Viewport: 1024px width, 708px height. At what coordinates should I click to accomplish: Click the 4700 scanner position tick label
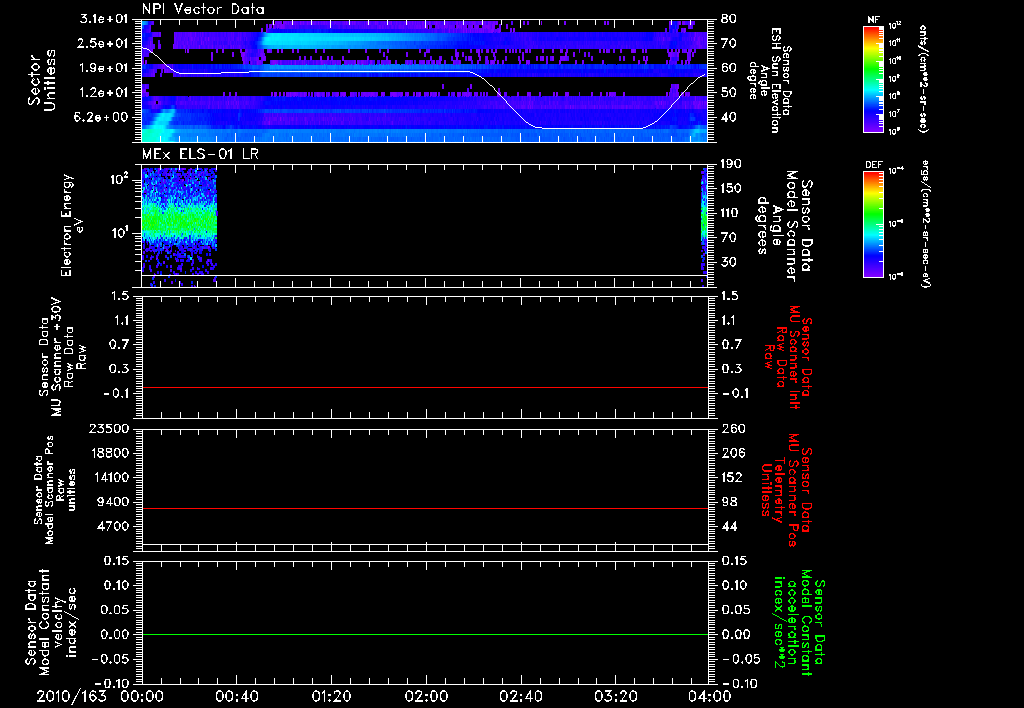pos(114,526)
